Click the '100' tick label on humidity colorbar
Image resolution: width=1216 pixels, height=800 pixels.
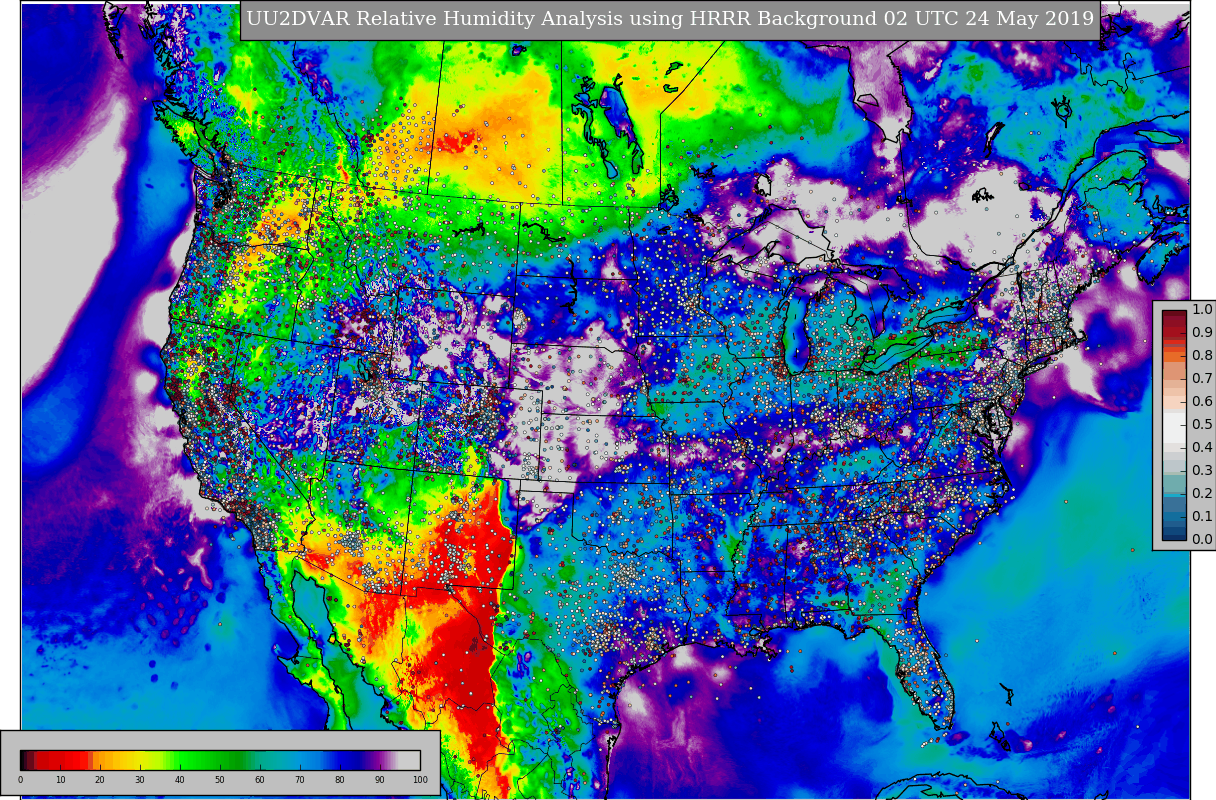click(x=420, y=780)
